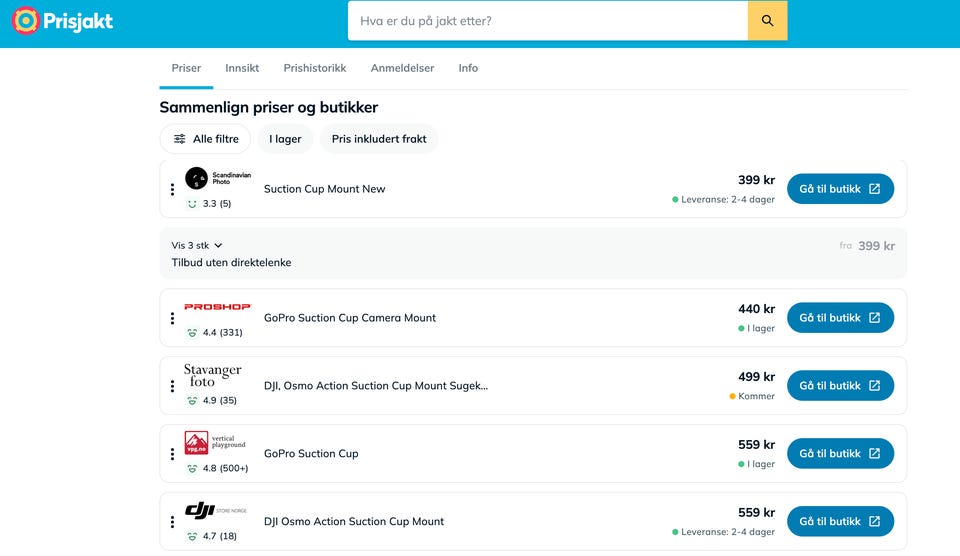Click the Proshop store logo
This screenshot has width=960, height=556.
(x=218, y=307)
